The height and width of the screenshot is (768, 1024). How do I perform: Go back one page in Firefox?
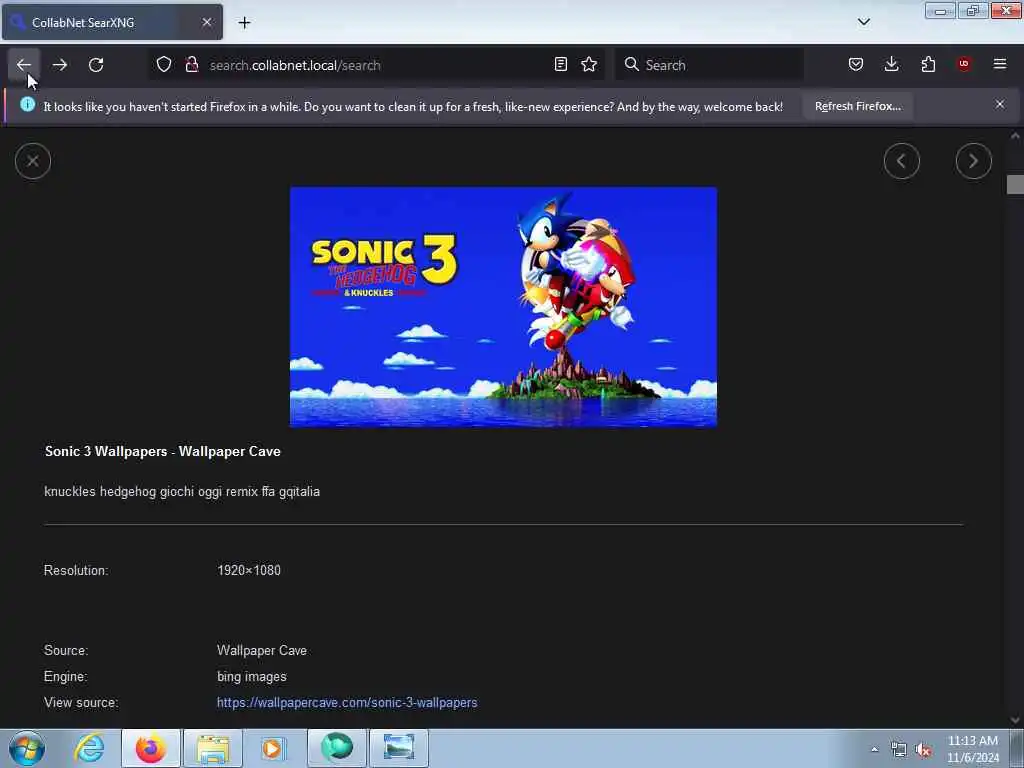[x=24, y=65]
